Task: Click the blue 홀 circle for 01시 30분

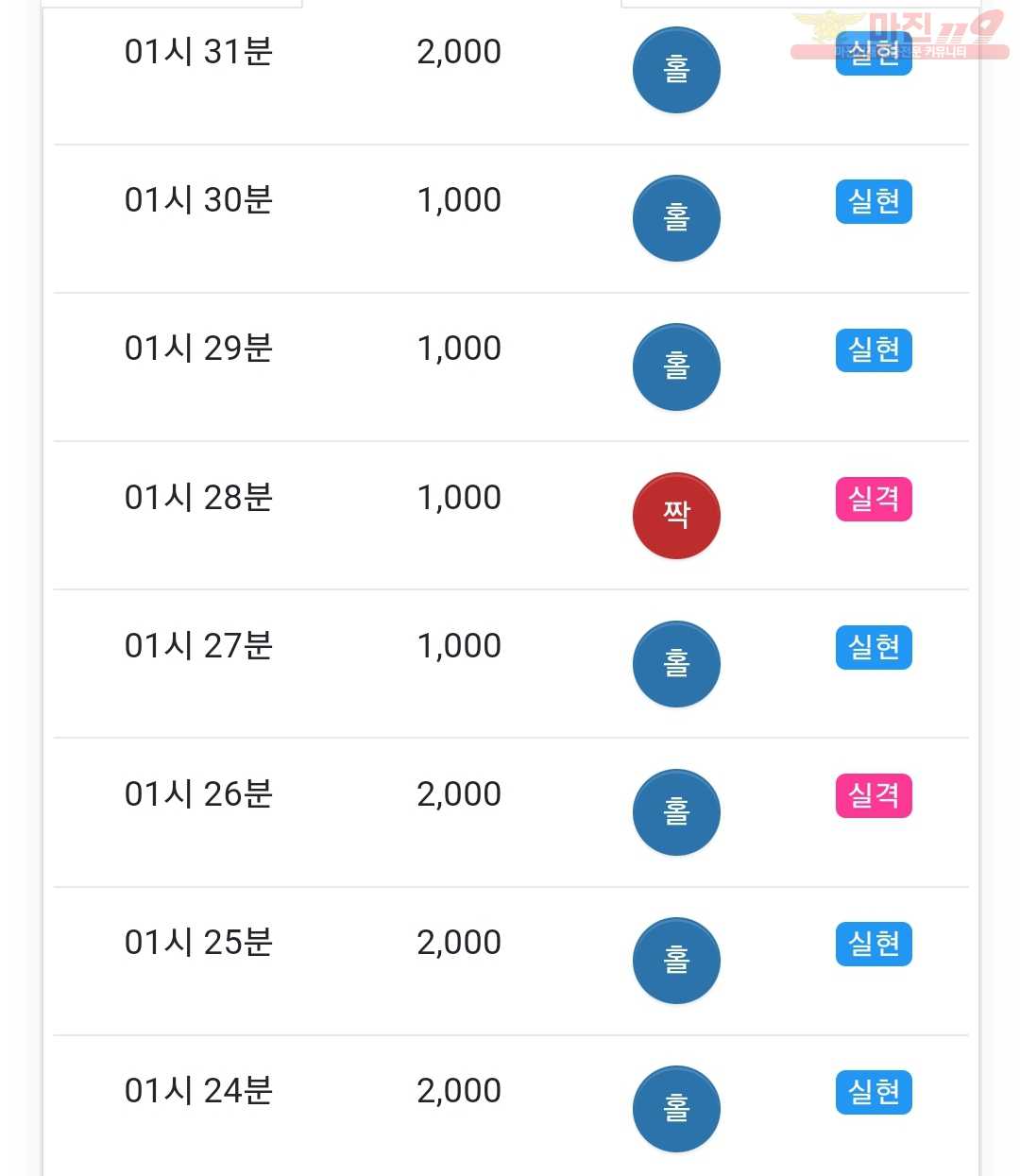Action: (x=676, y=219)
